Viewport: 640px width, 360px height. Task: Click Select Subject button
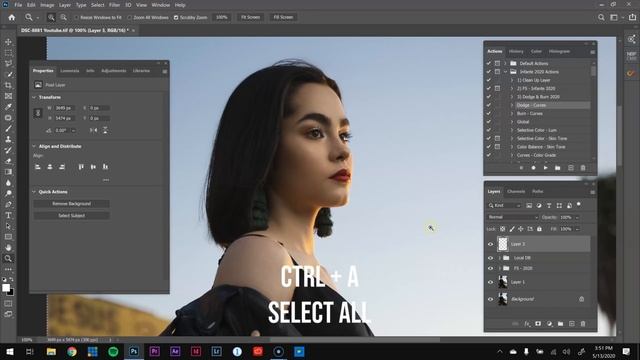coord(71,216)
